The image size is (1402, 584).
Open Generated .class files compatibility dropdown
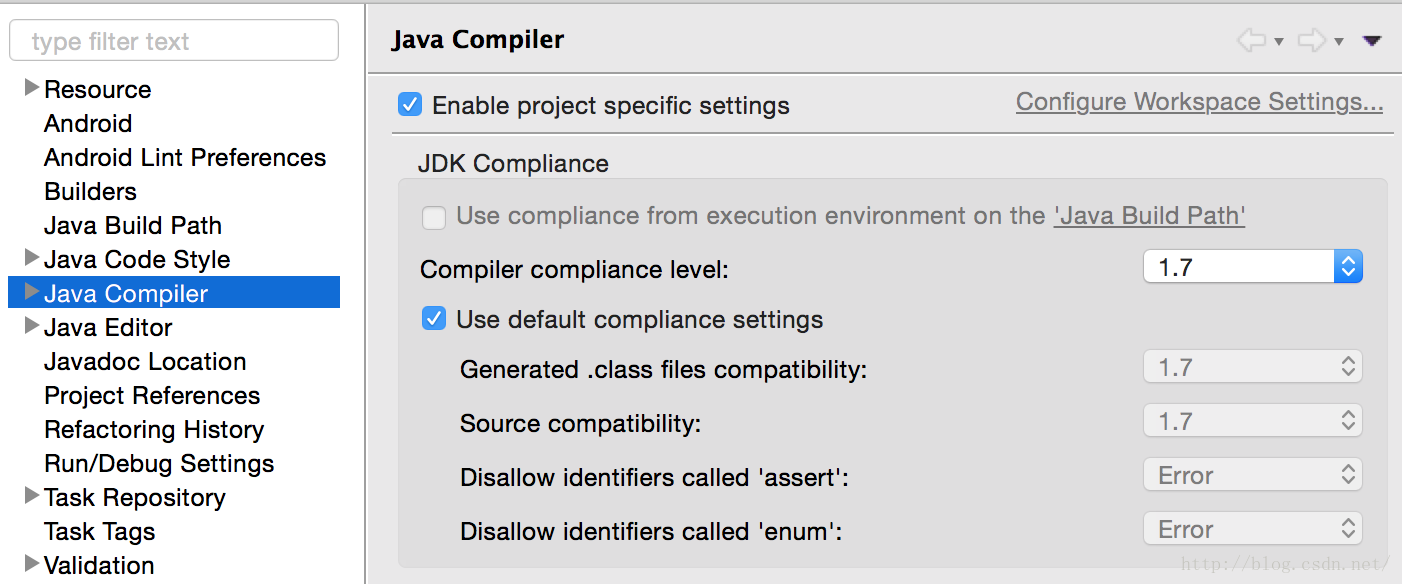[1253, 367]
